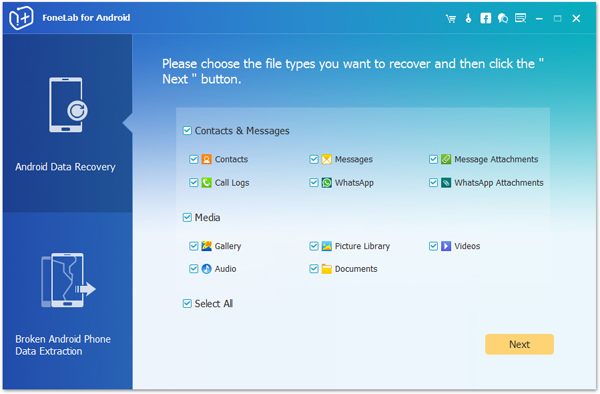The image size is (600, 394).
Task: Click the broken phone extraction icon
Action: point(68,280)
